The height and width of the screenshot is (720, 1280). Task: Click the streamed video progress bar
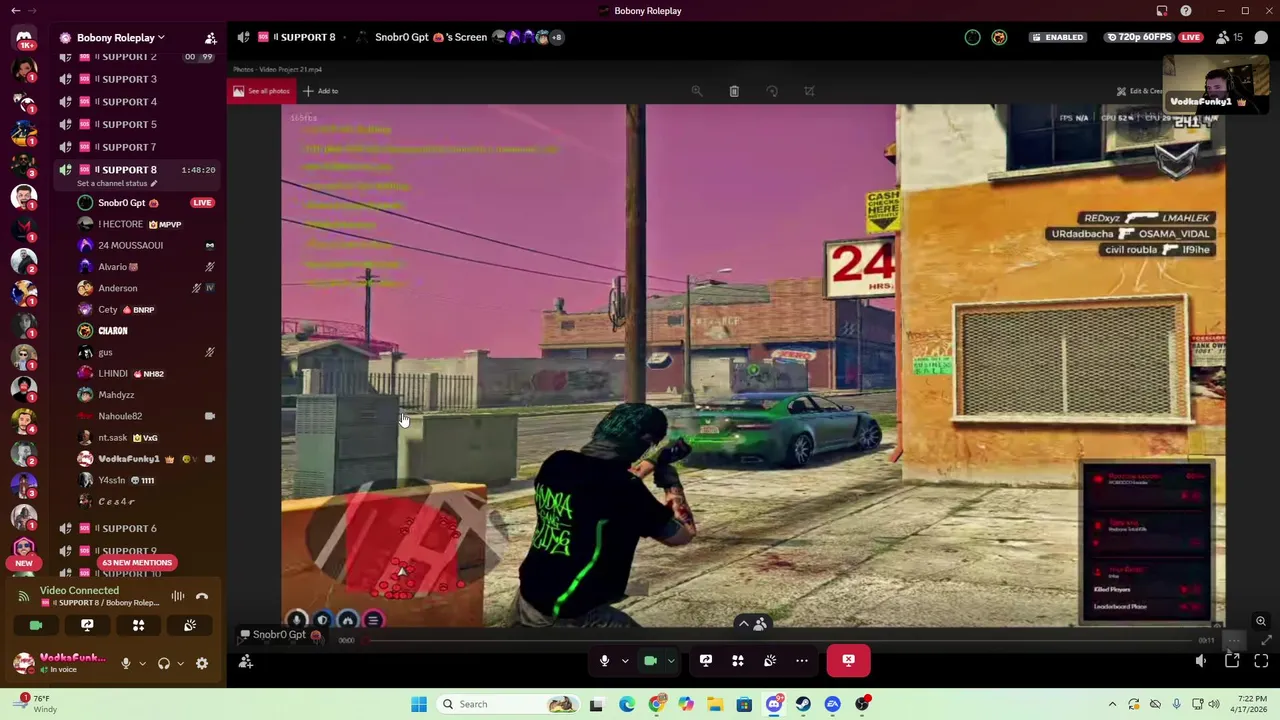click(780, 640)
